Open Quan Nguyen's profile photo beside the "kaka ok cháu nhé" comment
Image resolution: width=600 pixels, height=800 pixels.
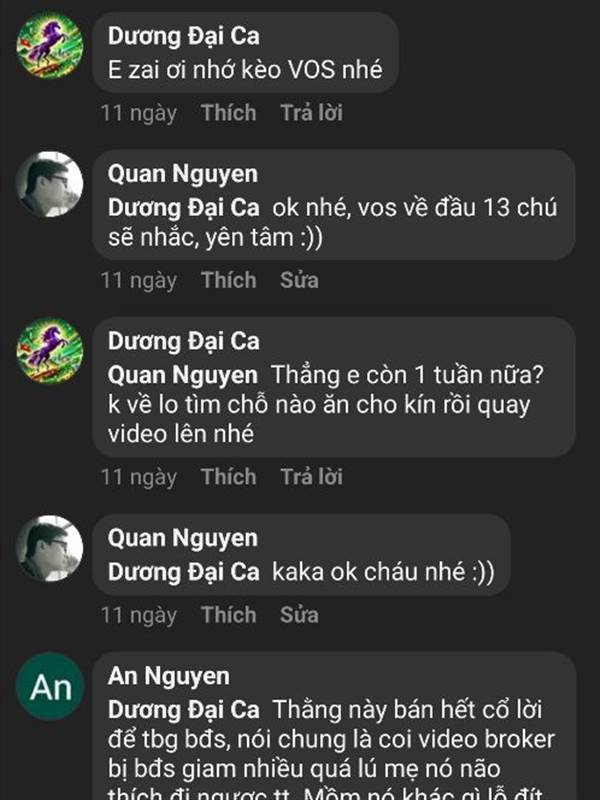50,548
